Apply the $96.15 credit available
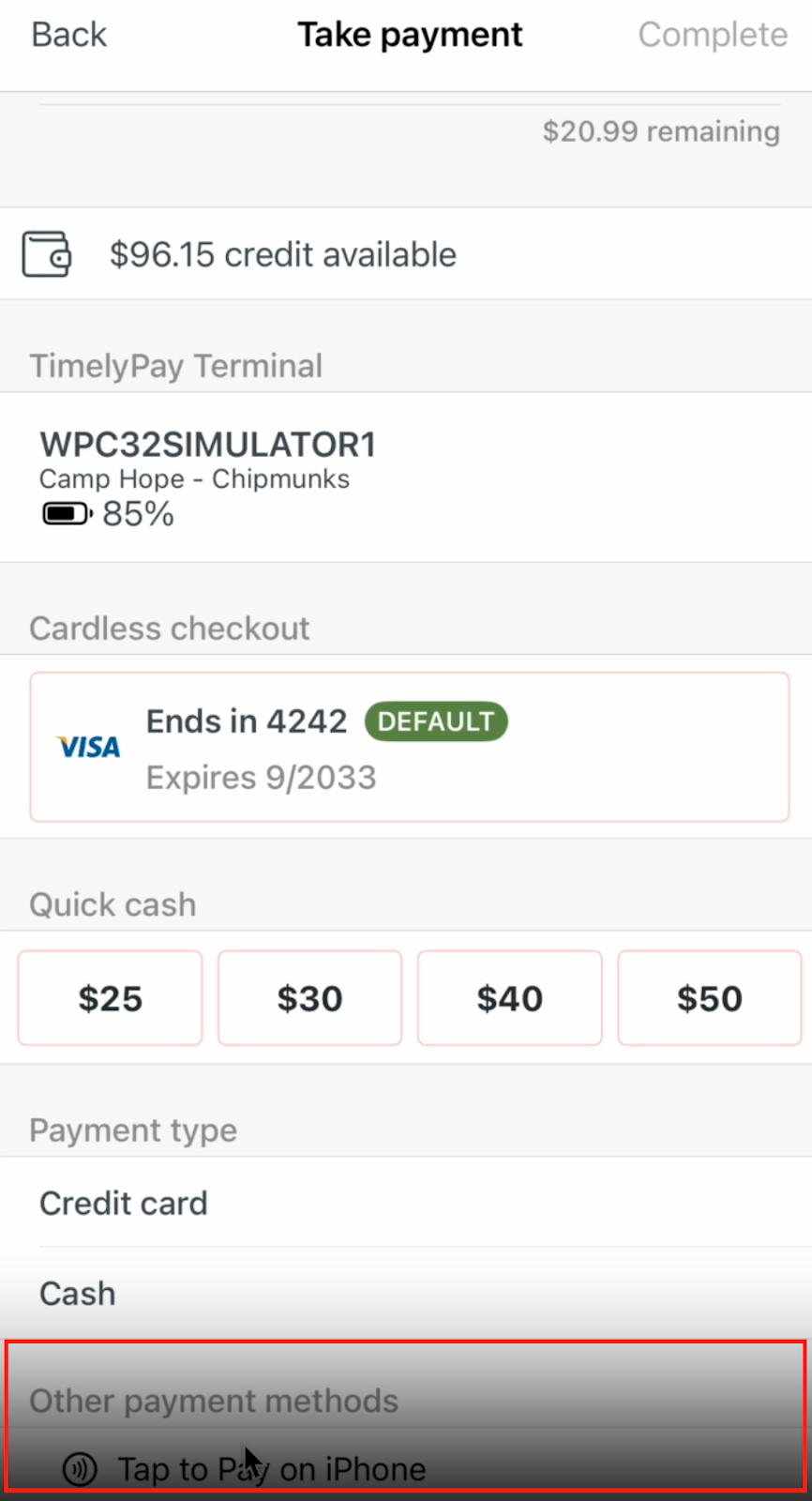Image resolution: width=812 pixels, height=1501 pixels. click(x=406, y=254)
